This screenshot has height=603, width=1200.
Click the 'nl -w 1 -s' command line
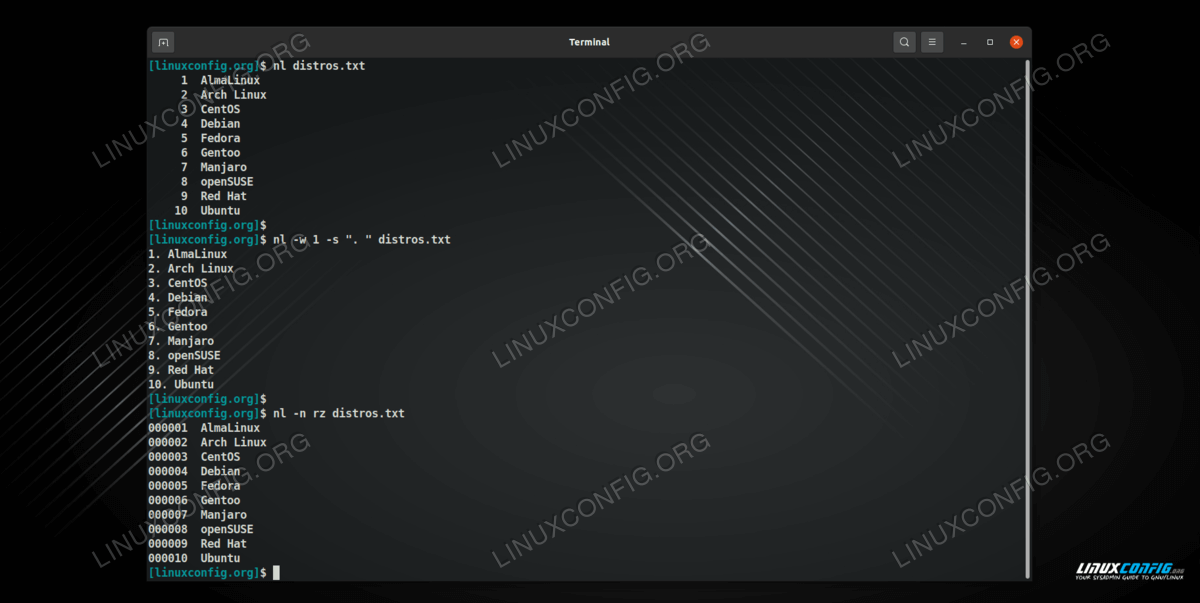pyautogui.click(x=355, y=240)
